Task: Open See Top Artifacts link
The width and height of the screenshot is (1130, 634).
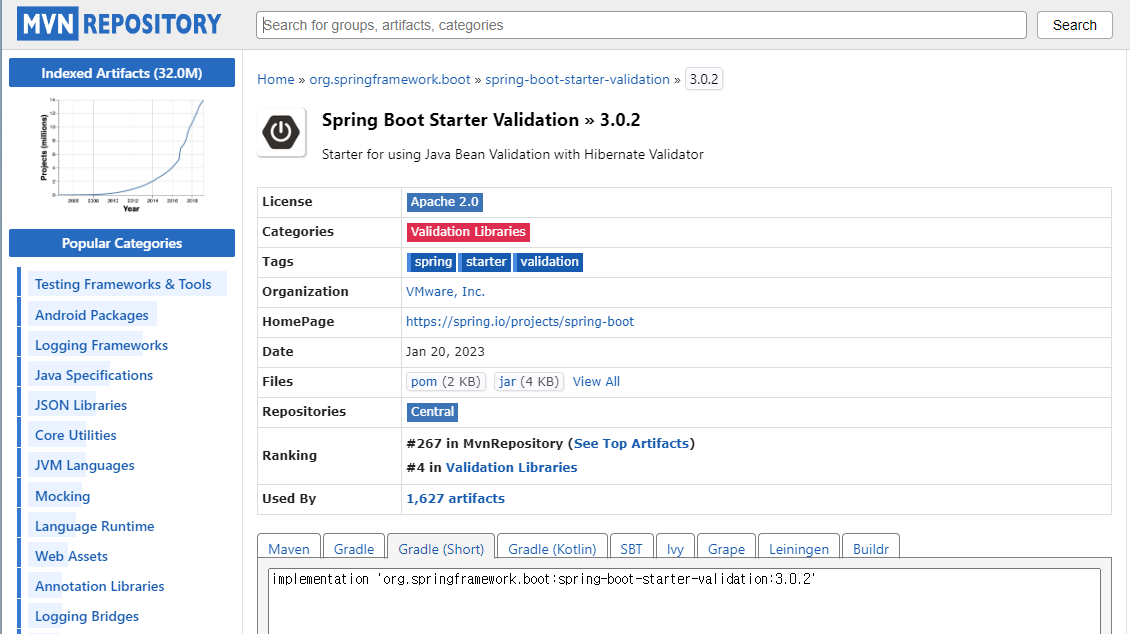Action: (631, 444)
